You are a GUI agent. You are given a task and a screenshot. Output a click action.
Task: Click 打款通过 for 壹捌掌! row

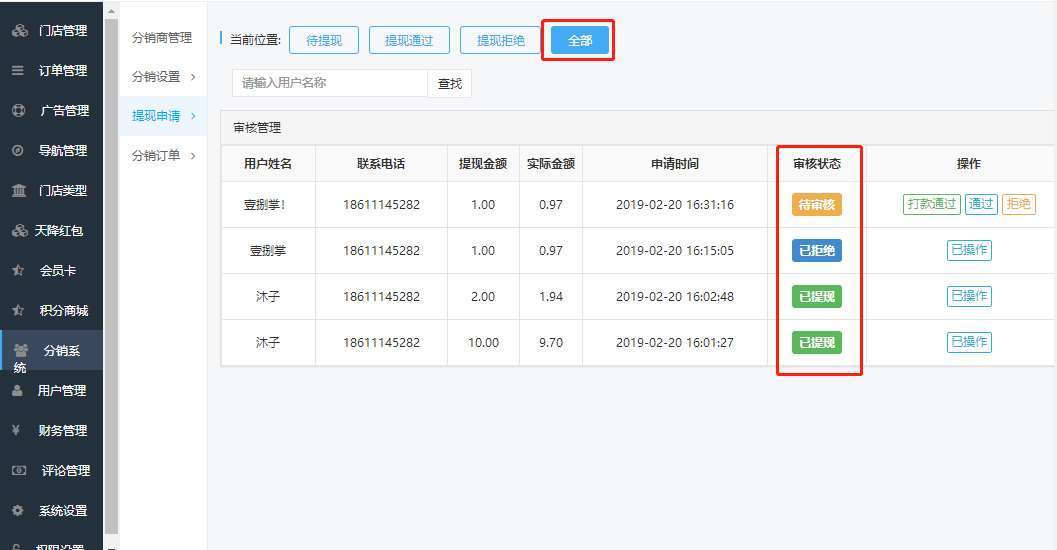932,204
